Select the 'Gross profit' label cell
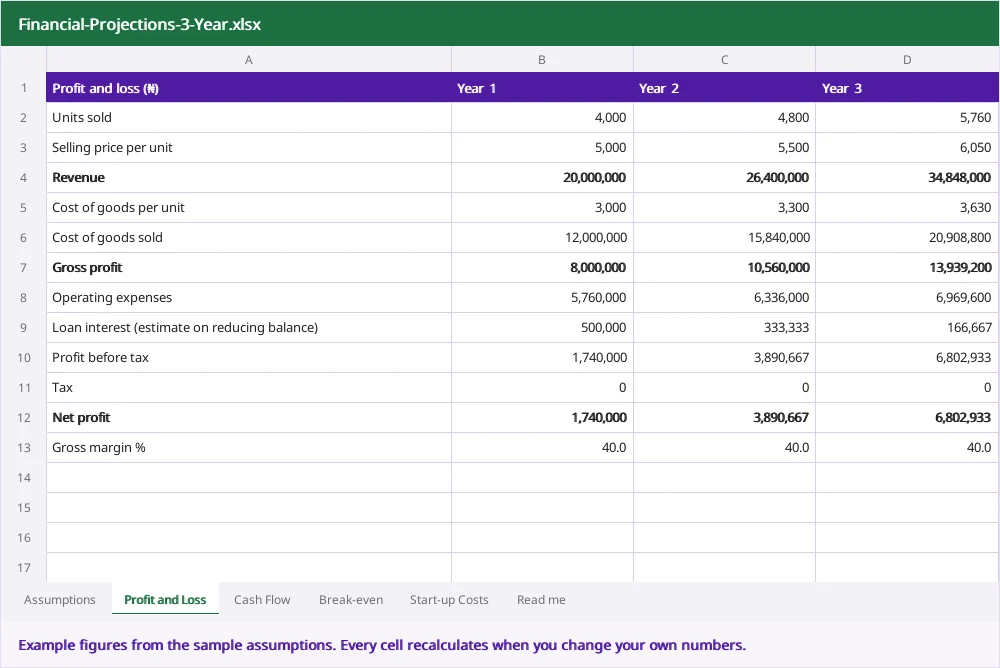This screenshot has height=668, width=1000. tap(249, 267)
